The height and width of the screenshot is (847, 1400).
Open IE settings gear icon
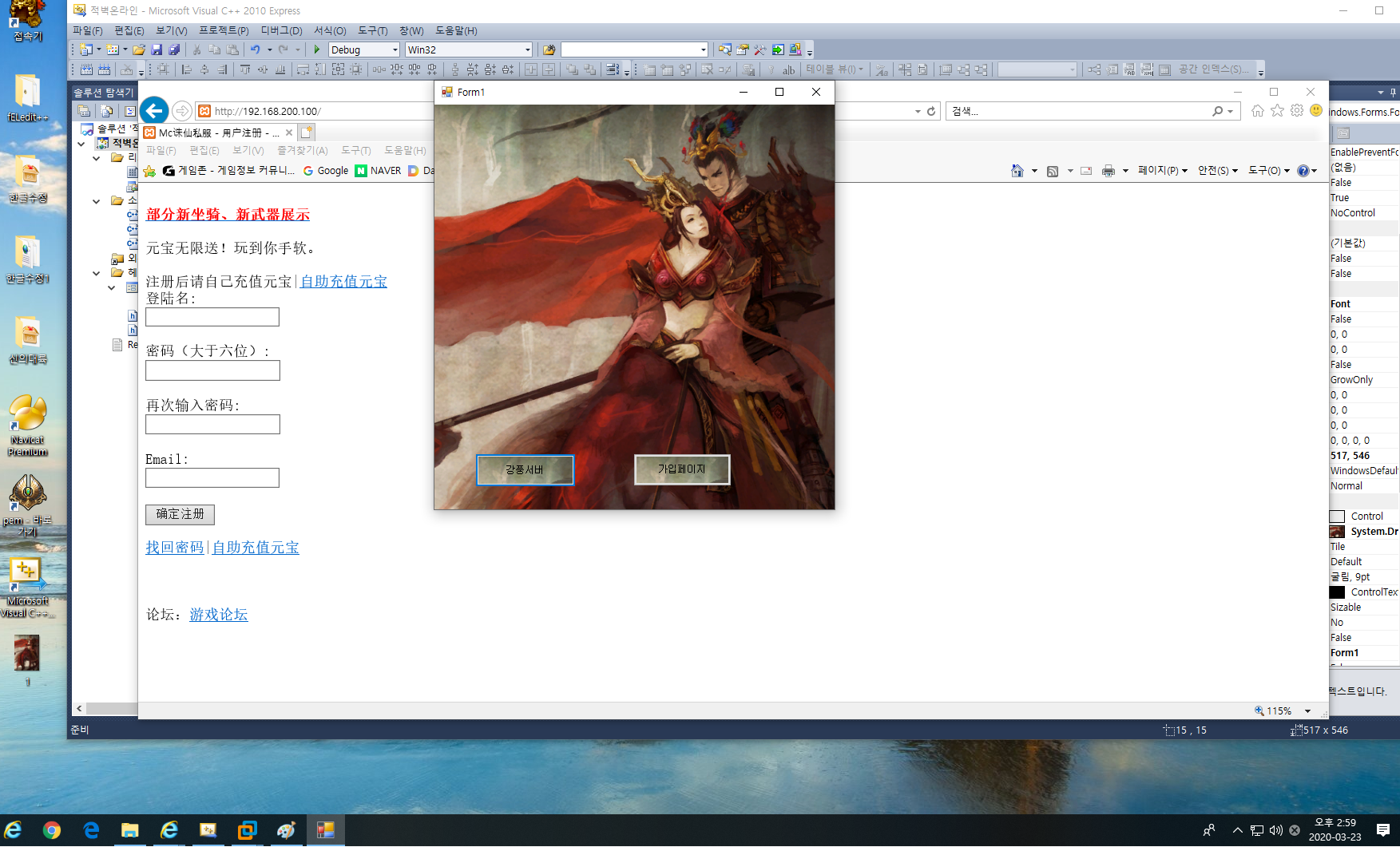click(1297, 111)
